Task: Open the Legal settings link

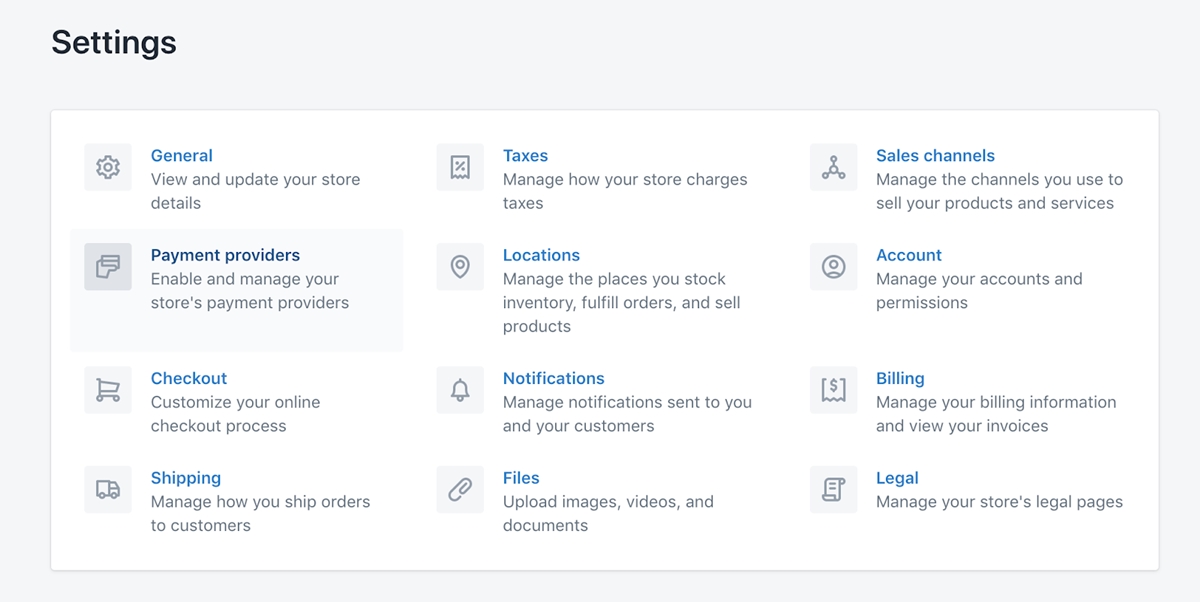Action: point(897,479)
